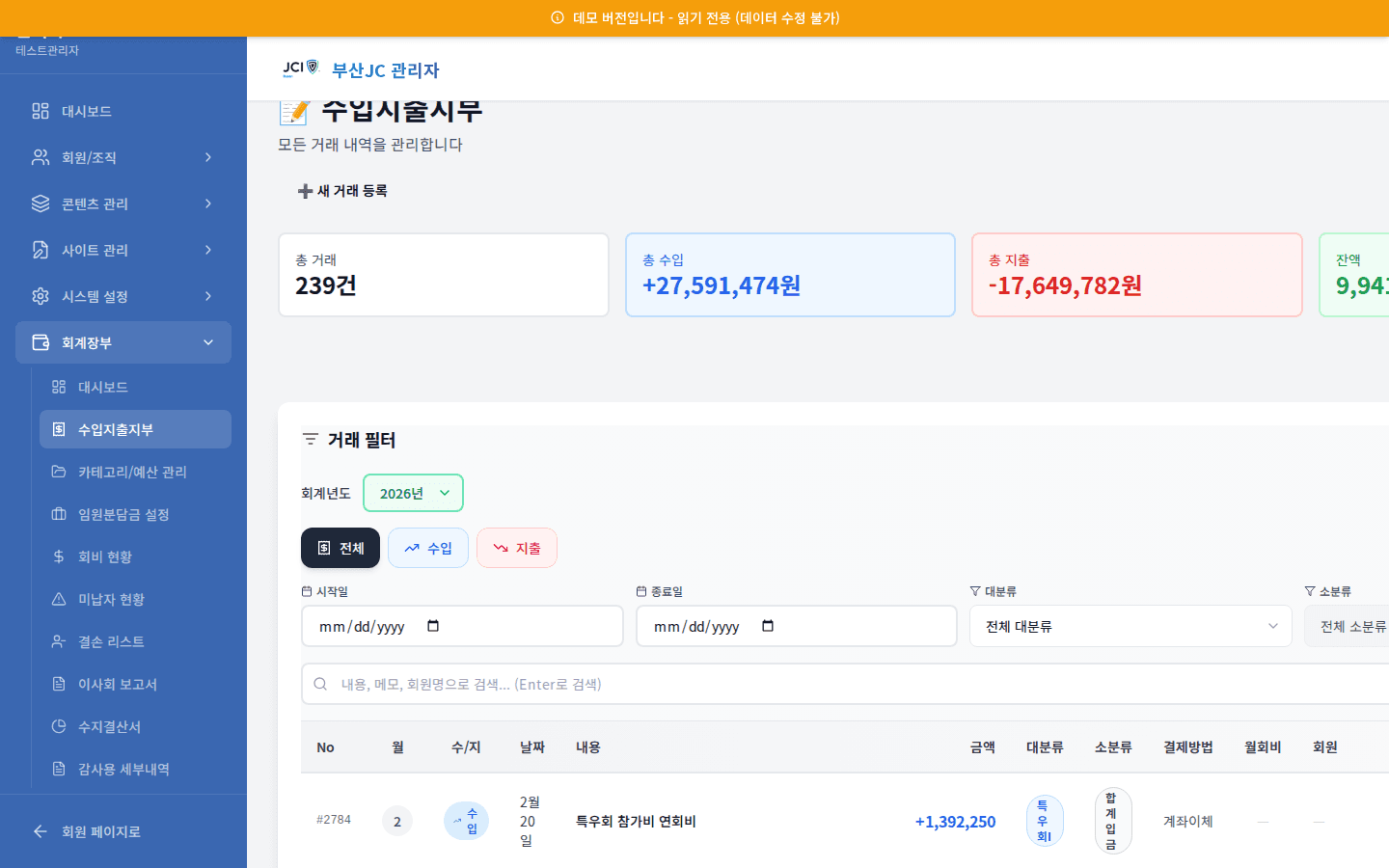Click the 미납자 현황 warning icon
The width and height of the screenshot is (1389, 868).
point(61,599)
